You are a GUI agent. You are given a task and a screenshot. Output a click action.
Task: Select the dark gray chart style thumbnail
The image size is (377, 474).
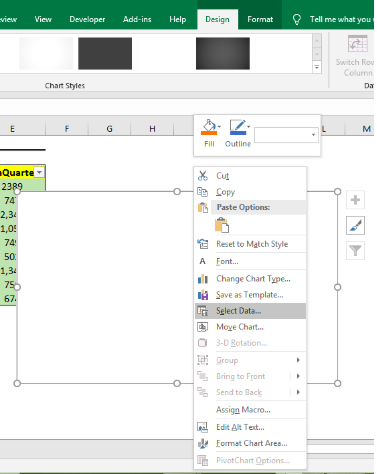click(105, 53)
